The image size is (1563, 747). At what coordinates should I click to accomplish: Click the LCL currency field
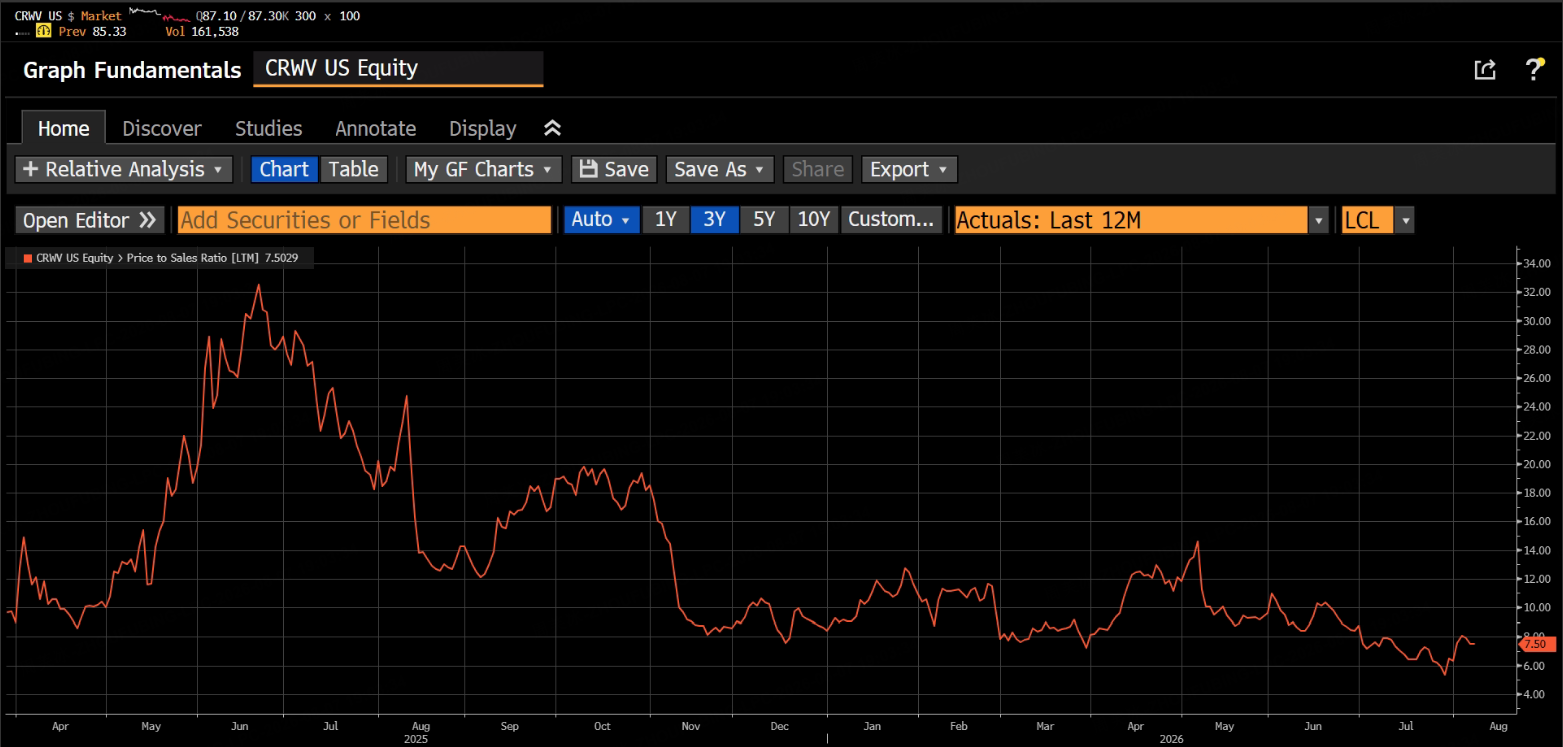coord(1367,220)
